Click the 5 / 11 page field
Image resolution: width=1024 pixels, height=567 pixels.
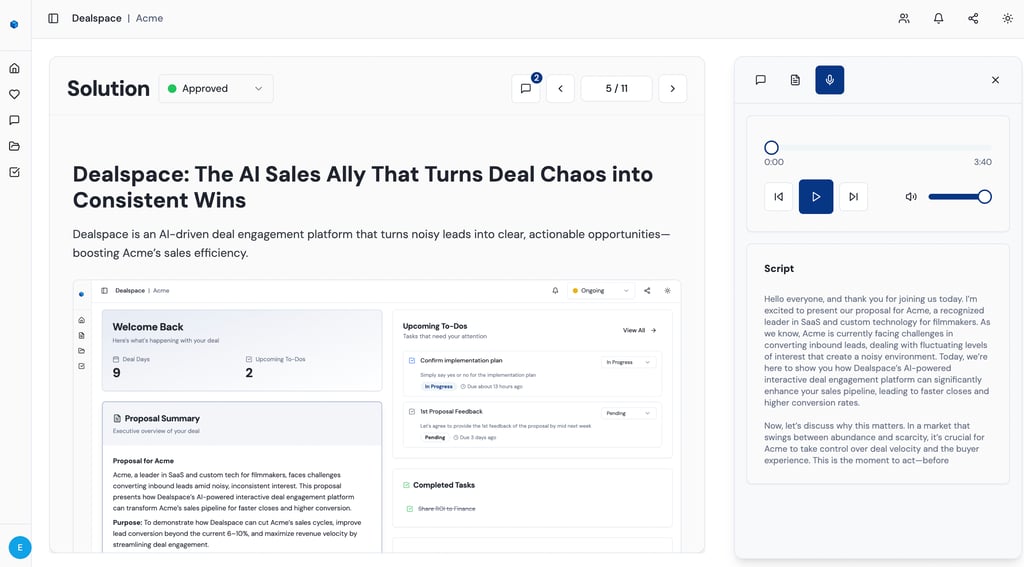point(616,88)
